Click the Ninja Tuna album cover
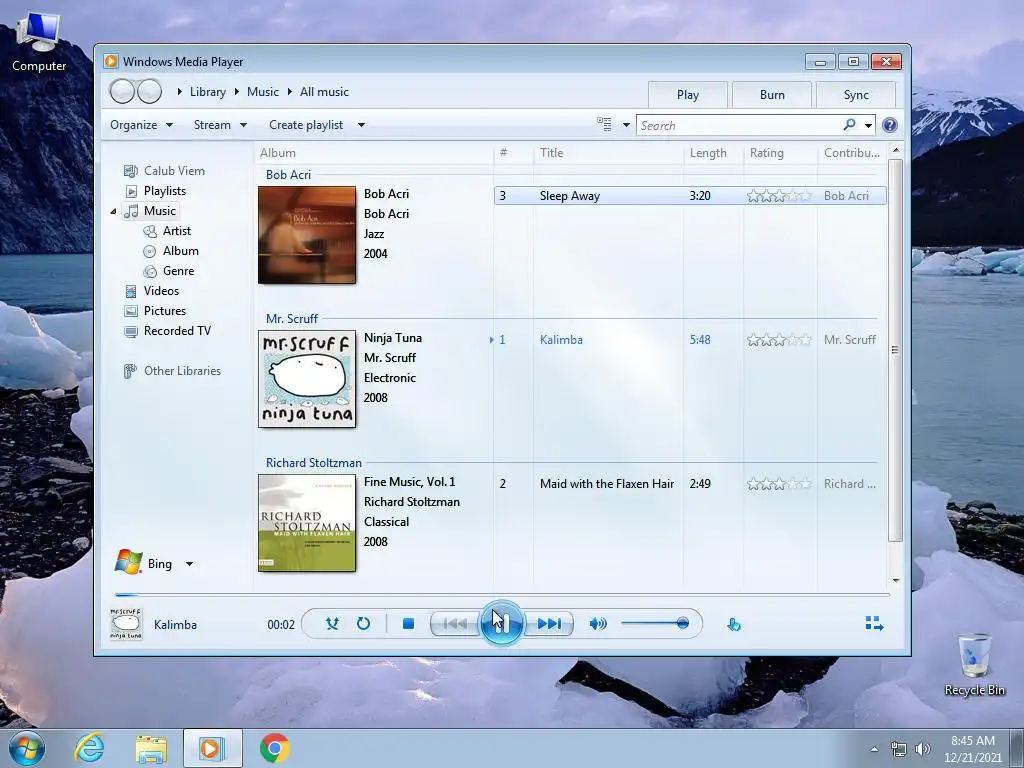 [307, 379]
